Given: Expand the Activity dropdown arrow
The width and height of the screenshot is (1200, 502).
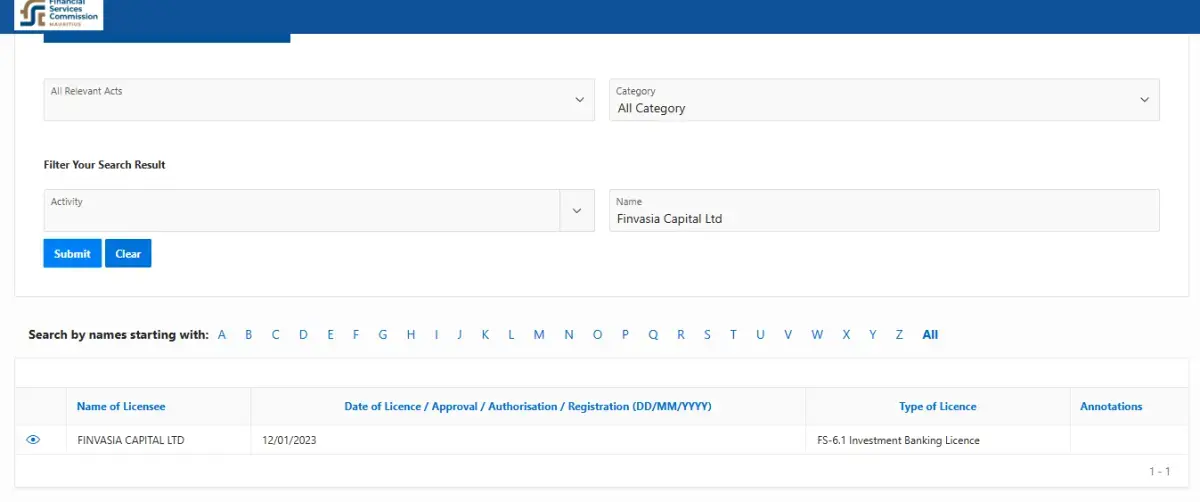Looking at the screenshot, I should (577, 211).
